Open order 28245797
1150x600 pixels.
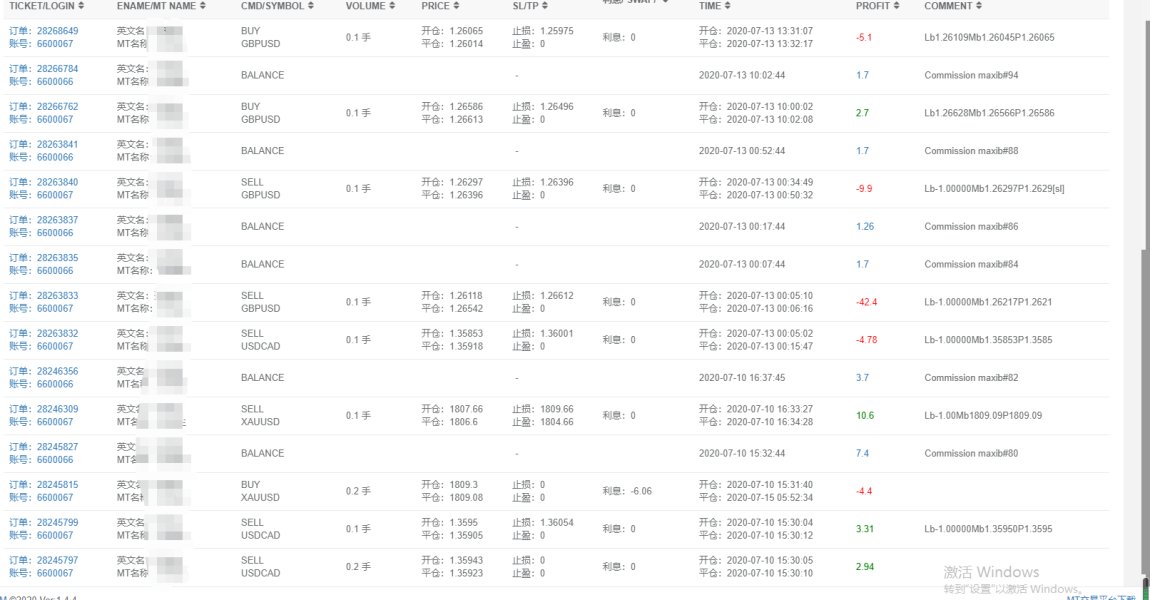(57, 560)
